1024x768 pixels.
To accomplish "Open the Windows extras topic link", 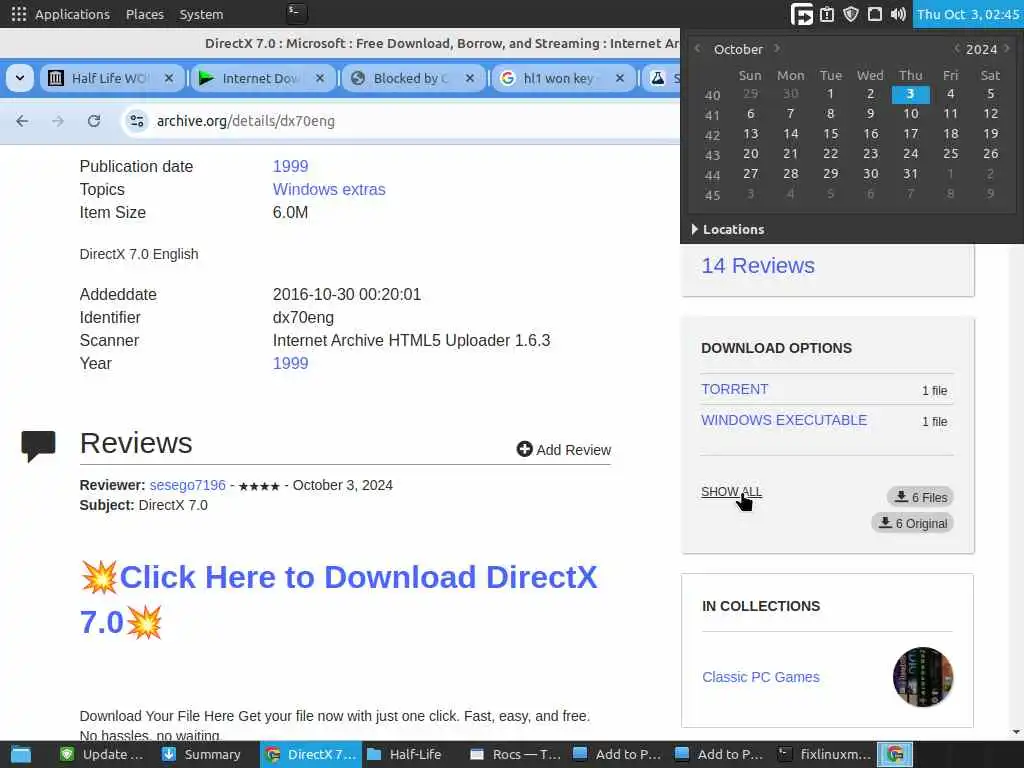I will tap(329, 189).
